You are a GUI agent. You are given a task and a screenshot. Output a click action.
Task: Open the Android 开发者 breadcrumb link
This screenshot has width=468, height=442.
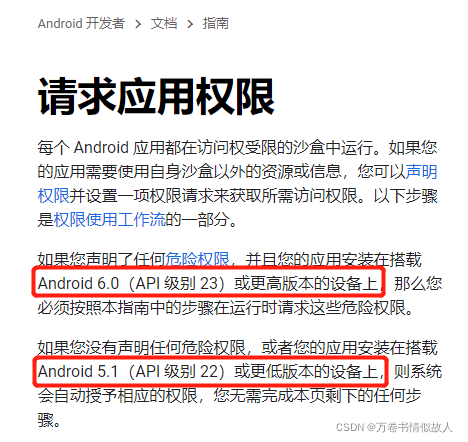(x=81, y=24)
